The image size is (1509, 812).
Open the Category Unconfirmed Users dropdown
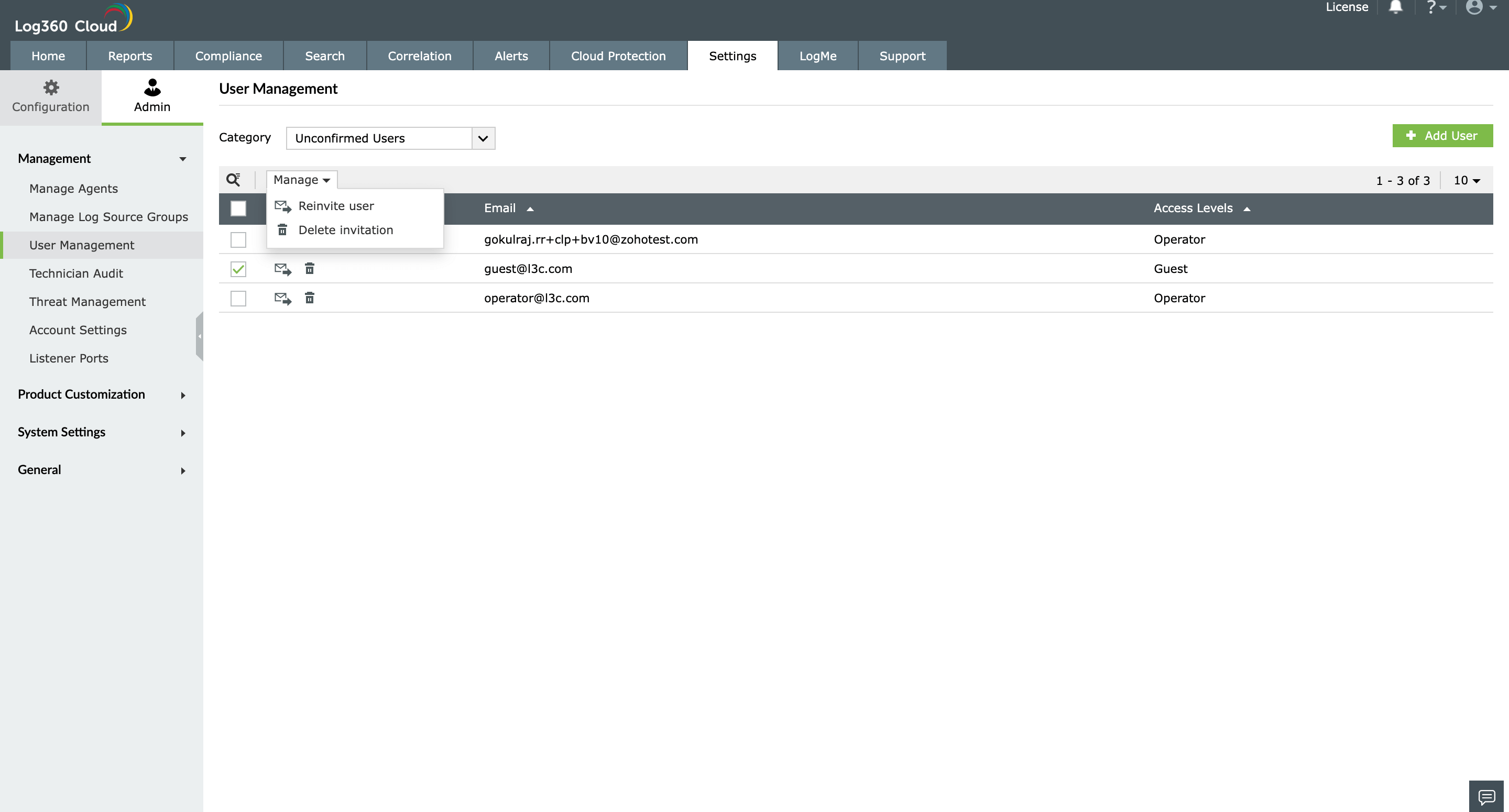(x=391, y=138)
